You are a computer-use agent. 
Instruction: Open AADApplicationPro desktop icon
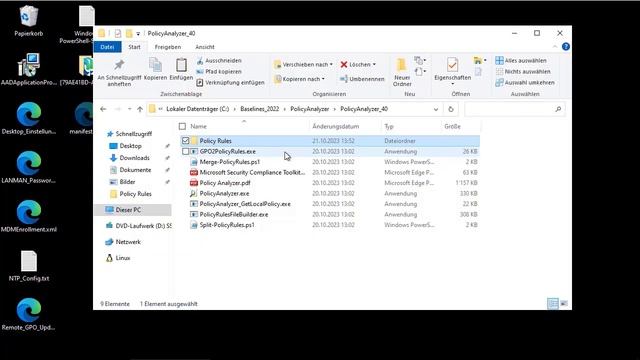point(29,69)
